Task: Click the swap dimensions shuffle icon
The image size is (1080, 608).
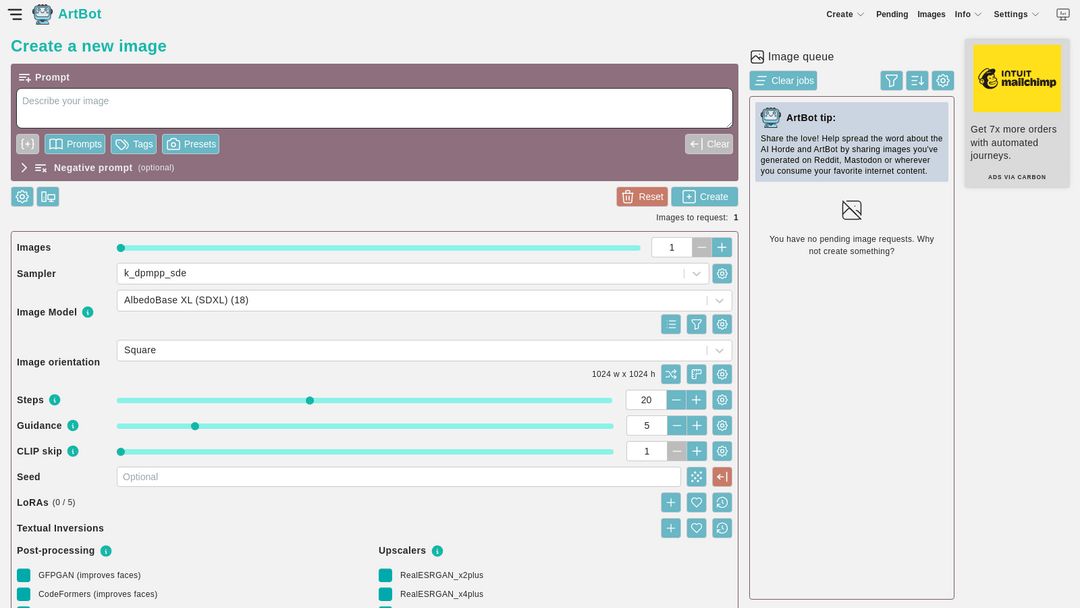Action: click(671, 374)
